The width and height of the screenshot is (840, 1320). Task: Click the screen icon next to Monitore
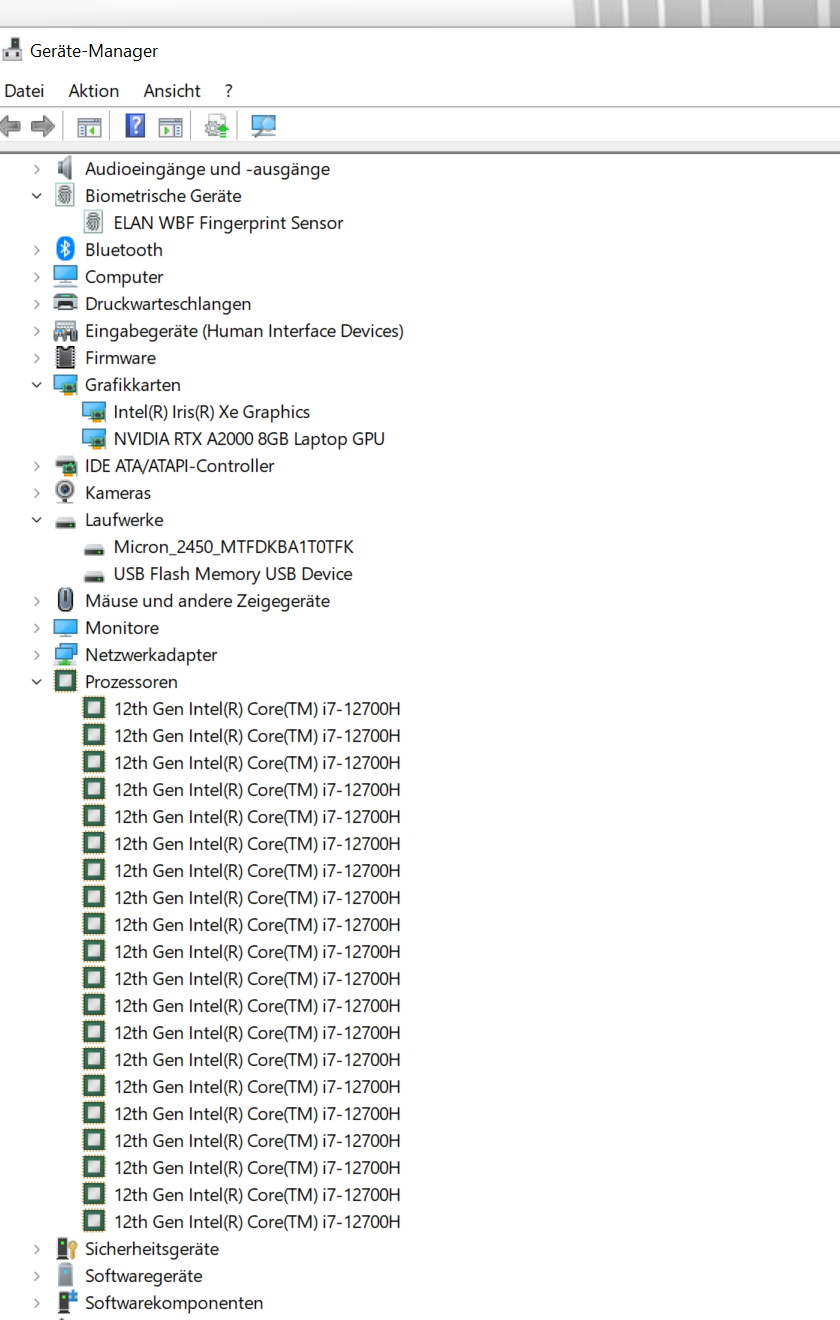[65, 628]
